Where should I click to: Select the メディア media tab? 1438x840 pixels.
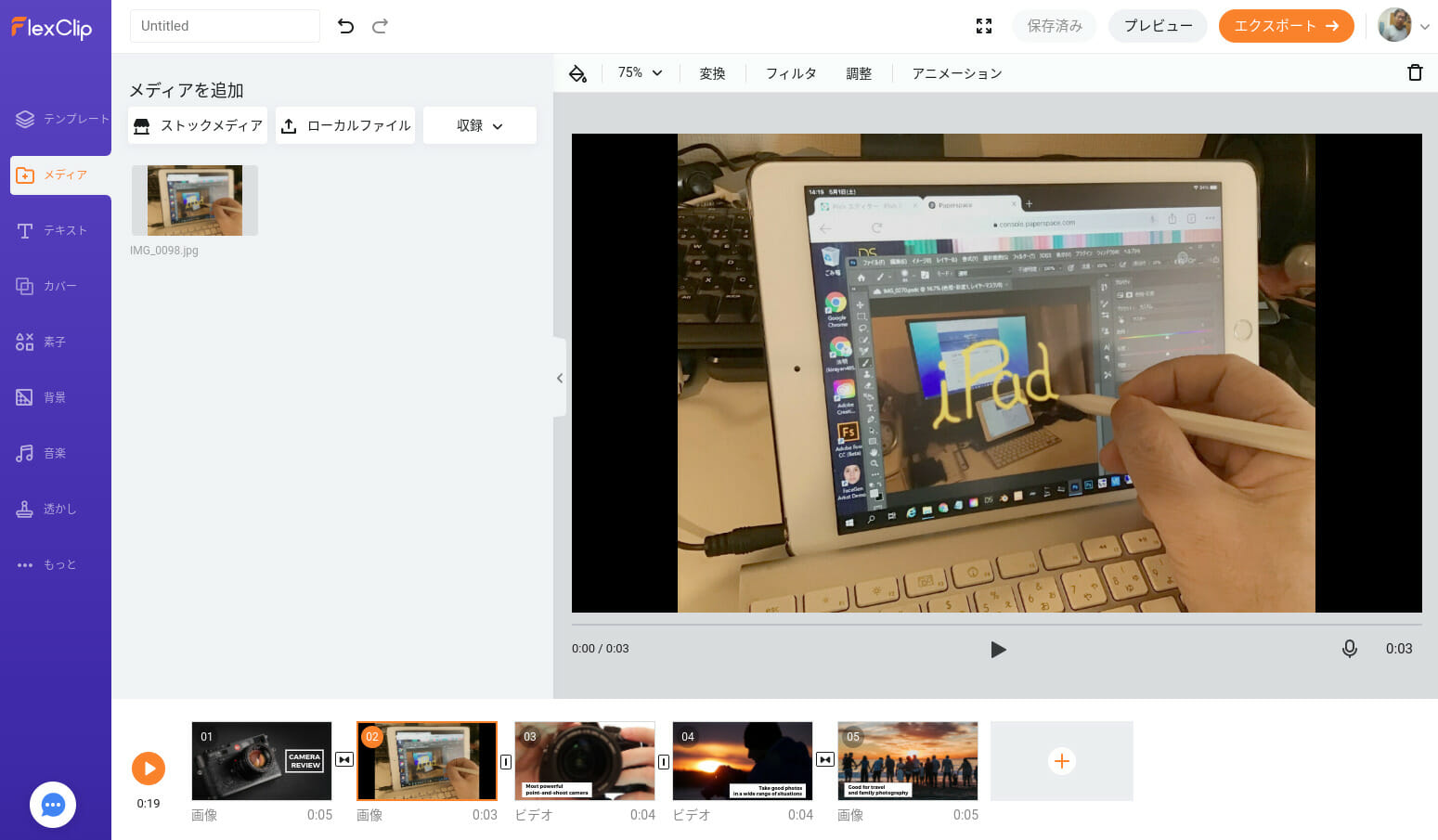pyautogui.click(x=60, y=174)
